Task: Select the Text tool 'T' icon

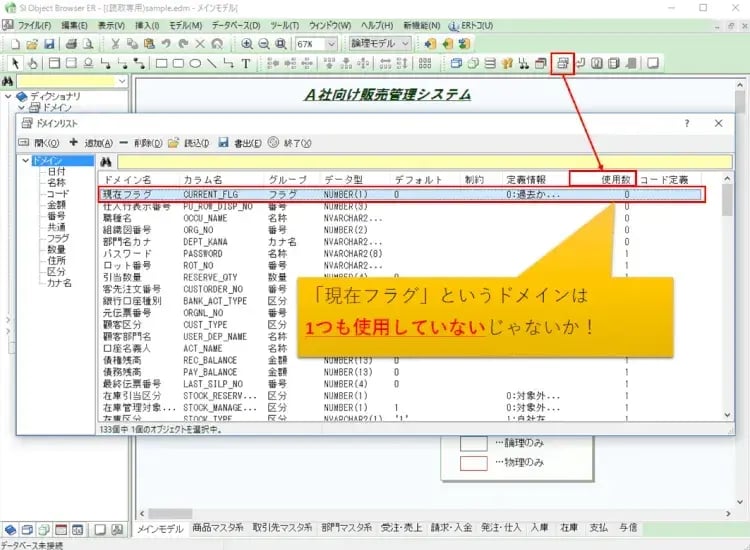Action: click(x=246, y=64)
